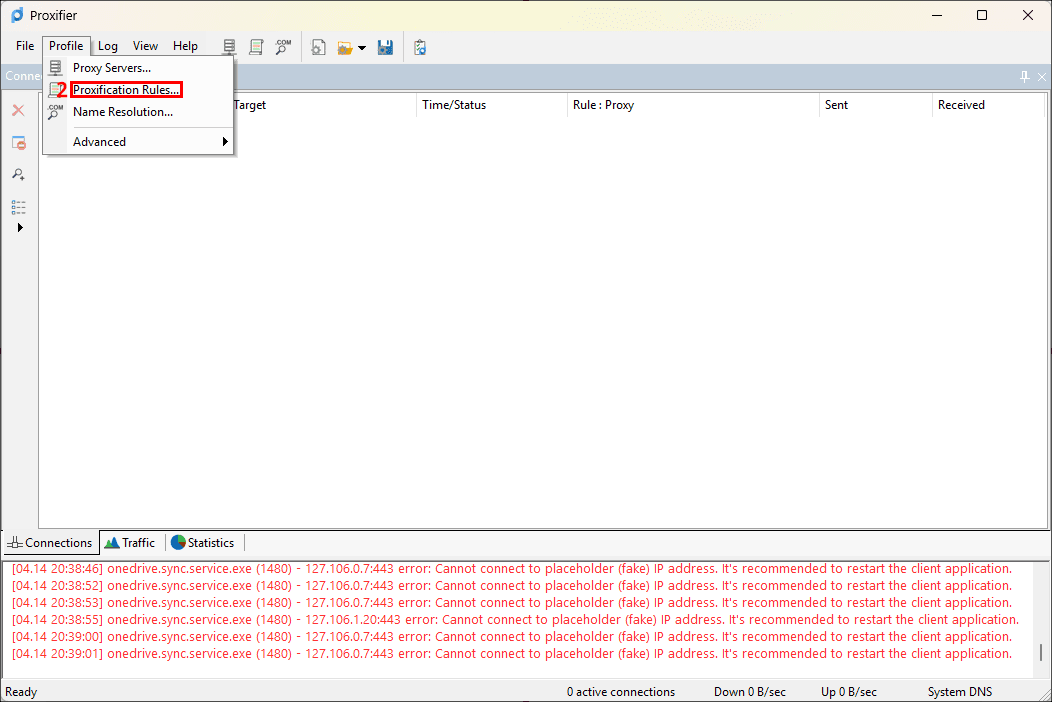1052x702 pixels.
Task: Select the log entry for 127.106.1.20:443
Action: pyautogui.click(x=515, y=619)
